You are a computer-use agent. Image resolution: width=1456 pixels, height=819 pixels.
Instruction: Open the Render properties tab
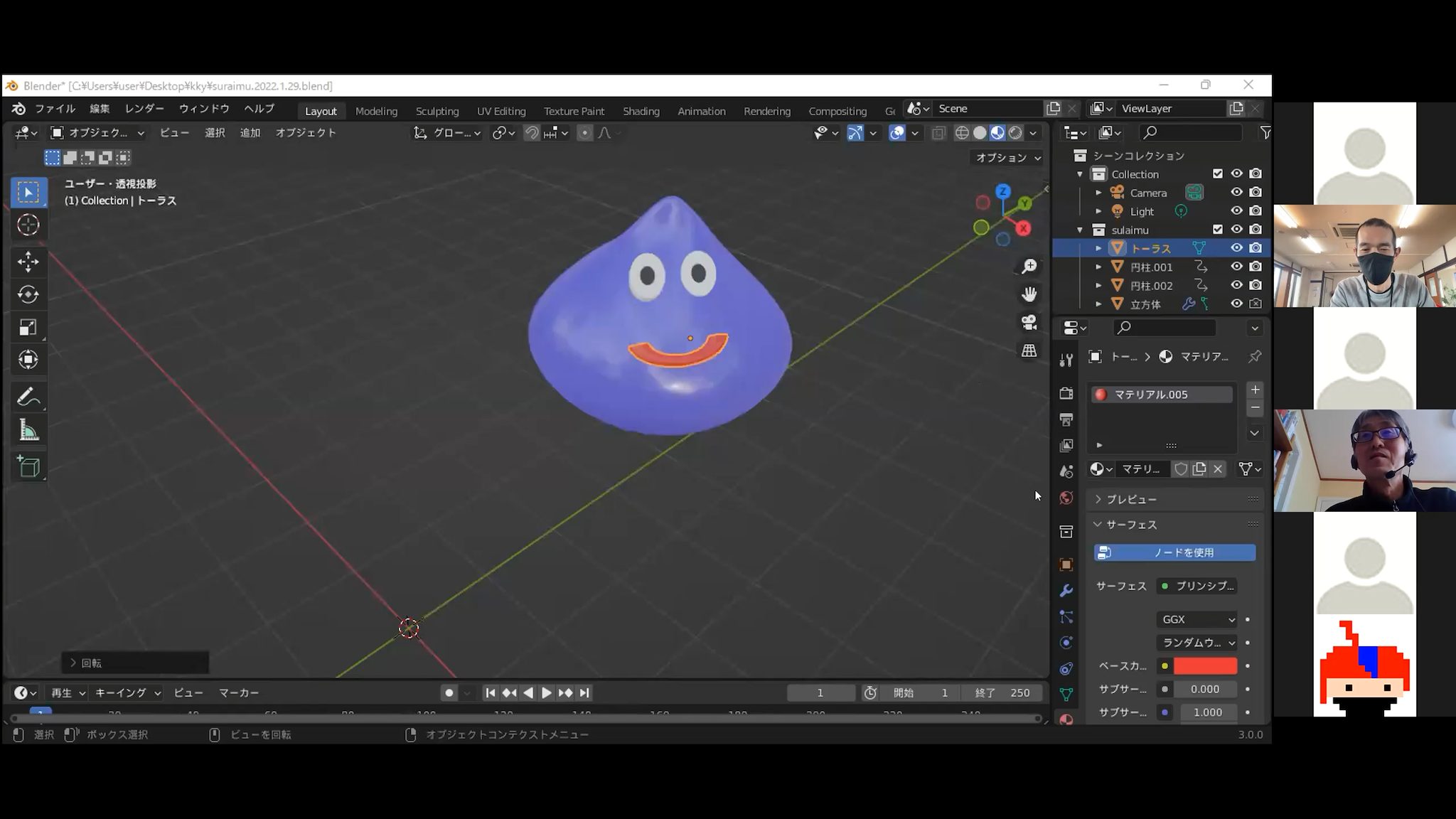1066,393
